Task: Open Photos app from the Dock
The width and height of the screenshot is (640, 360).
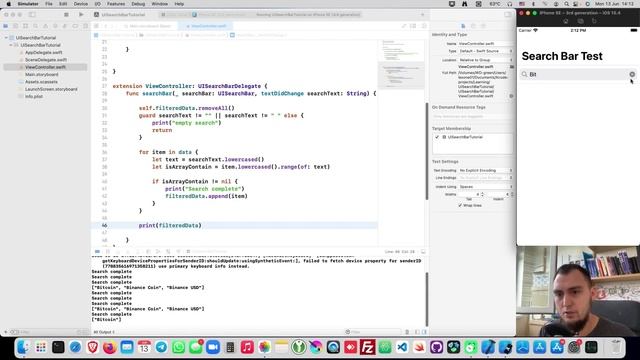Action: pos(264,347)
